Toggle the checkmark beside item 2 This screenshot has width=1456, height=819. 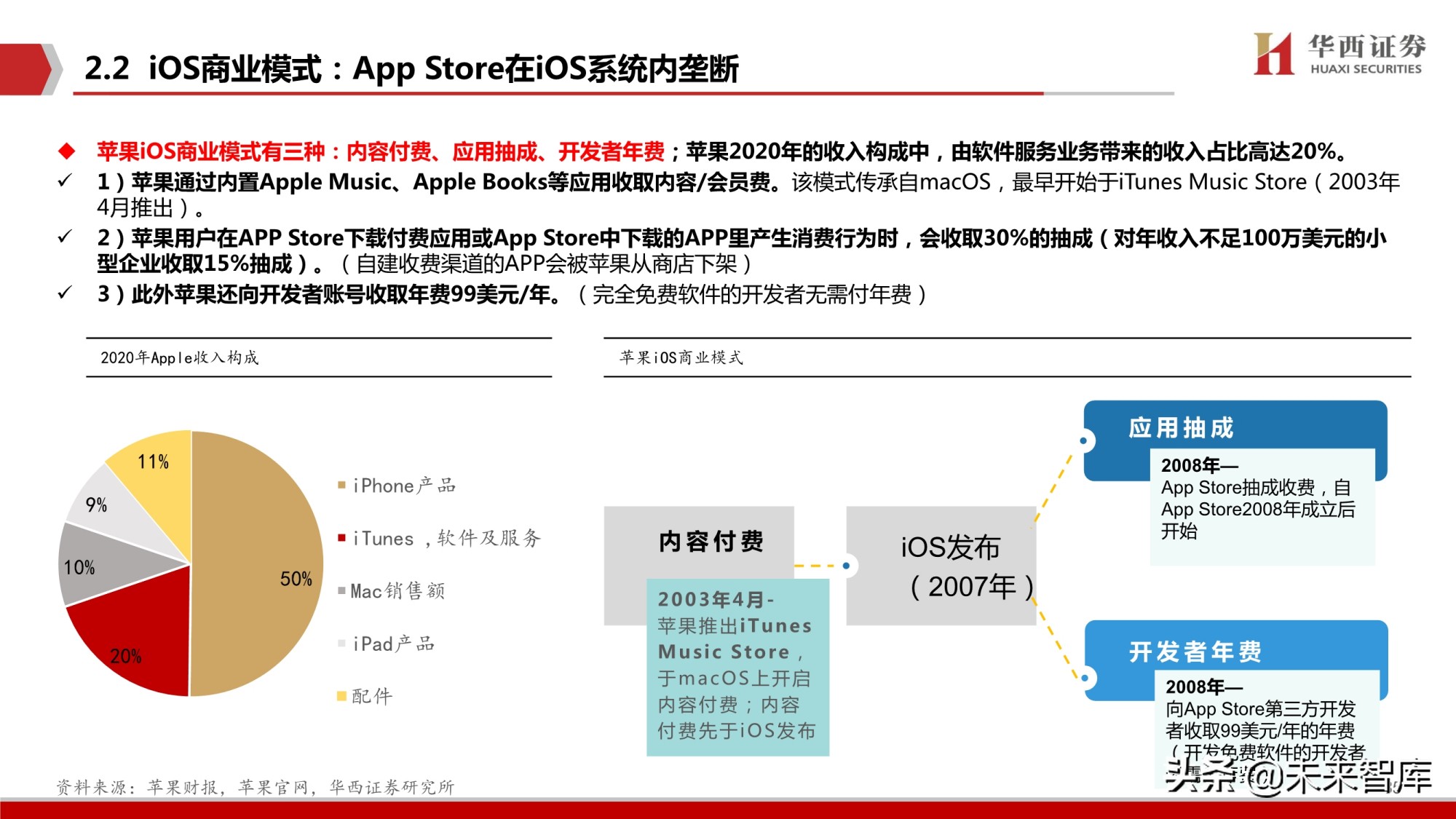(x=66, y=234)
